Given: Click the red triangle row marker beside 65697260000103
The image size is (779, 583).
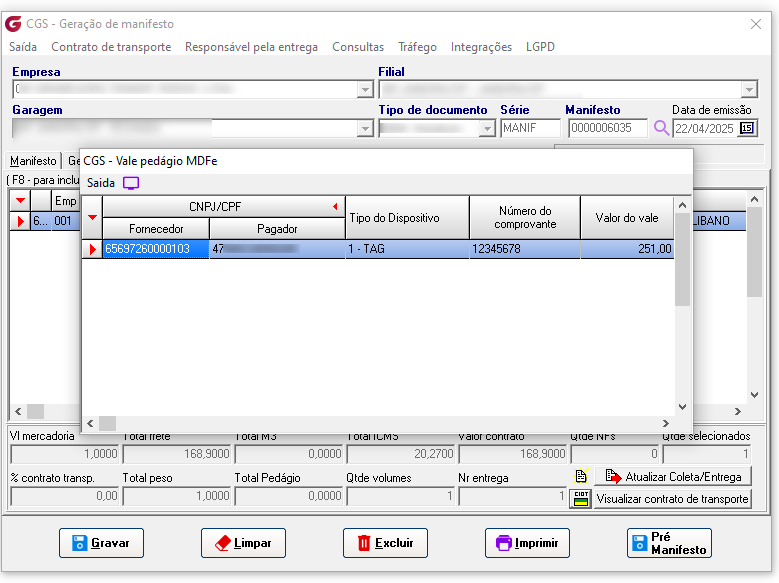Looking at the screenshot, I should (x=92, y=249).
